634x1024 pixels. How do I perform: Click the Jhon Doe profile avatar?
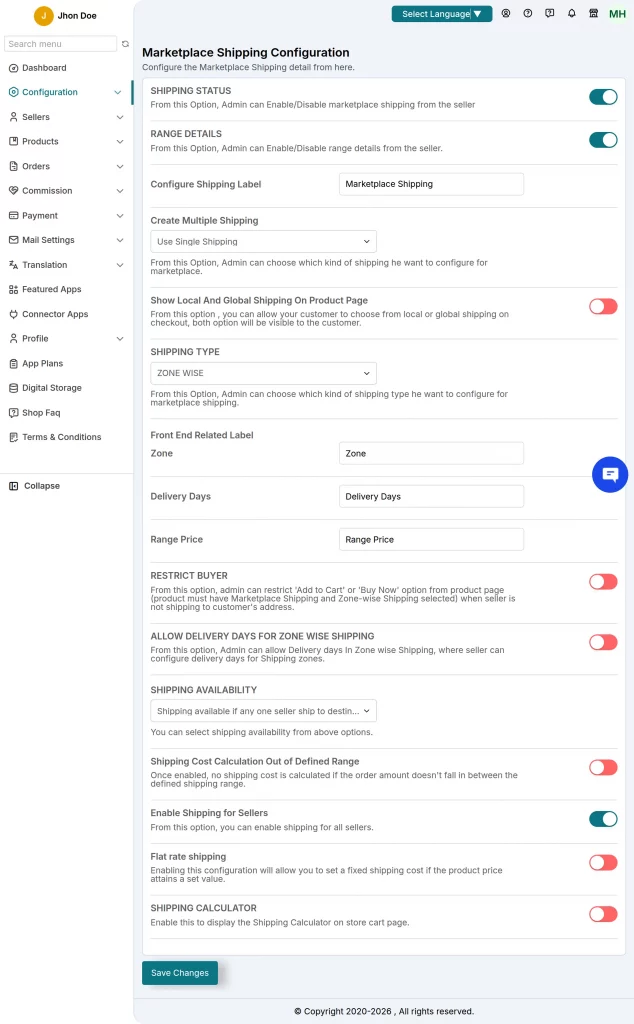(44, 16)
